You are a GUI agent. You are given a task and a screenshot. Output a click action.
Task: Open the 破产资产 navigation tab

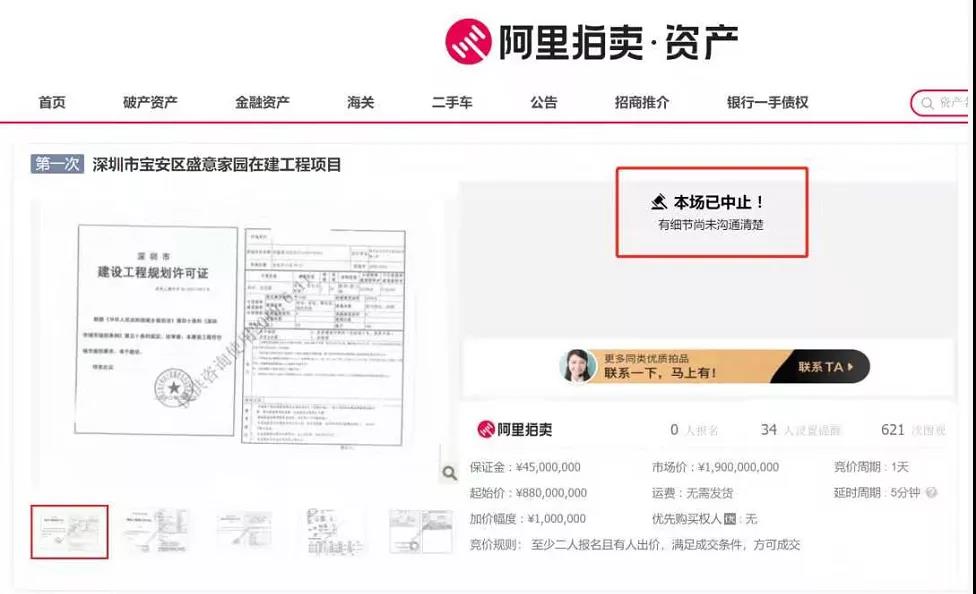(150, 102)
